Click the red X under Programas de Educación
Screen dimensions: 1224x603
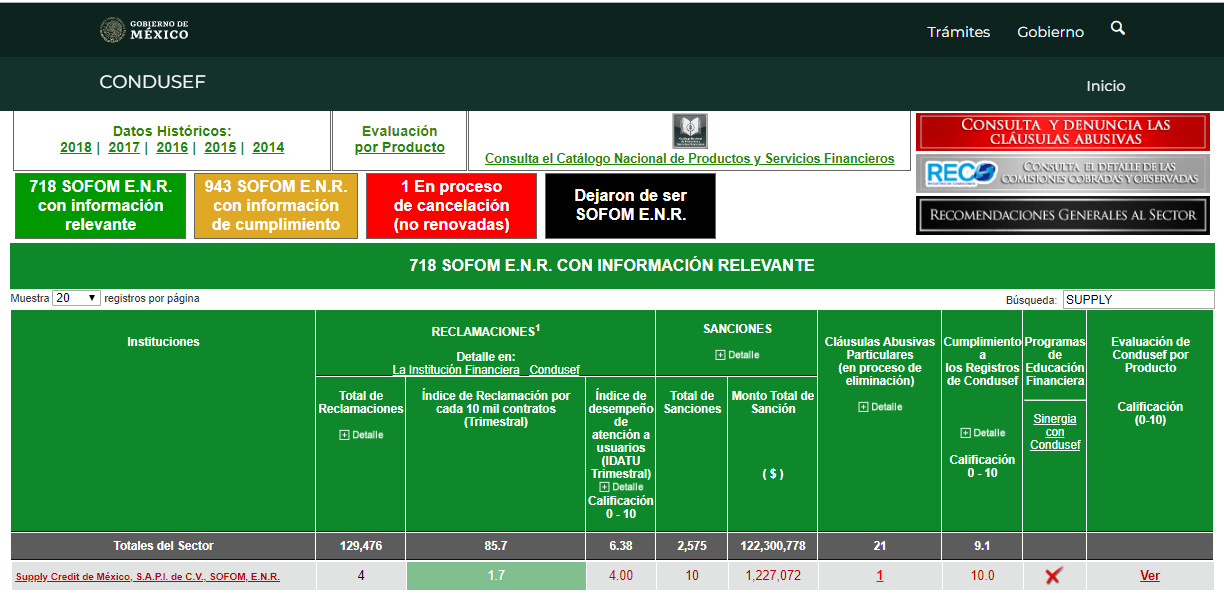1053,576
